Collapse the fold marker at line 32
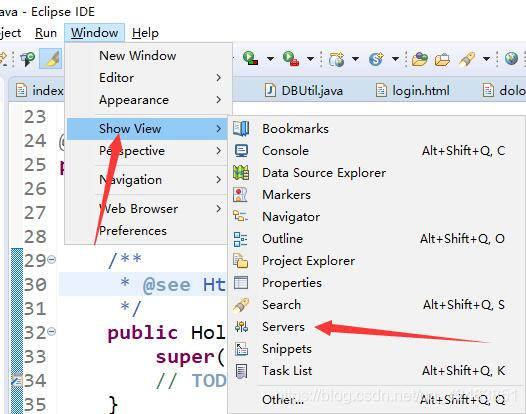 [52, 331]
